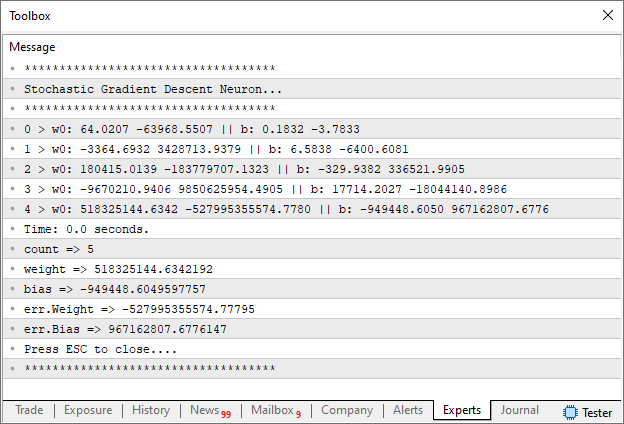
Task: Select the Alerts tab
Action: tap(408, 410)
